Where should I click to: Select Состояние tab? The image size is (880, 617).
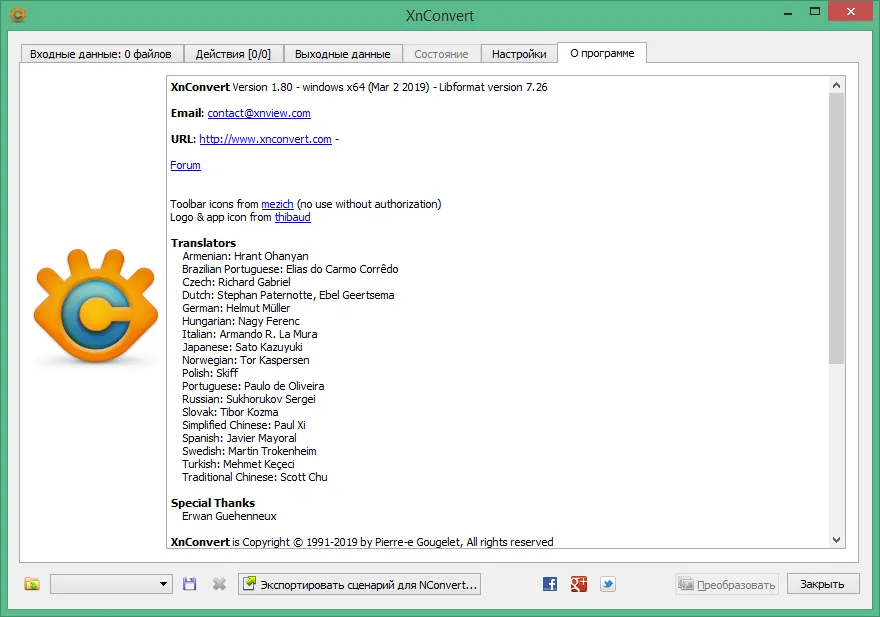click(x=441, y=54)
